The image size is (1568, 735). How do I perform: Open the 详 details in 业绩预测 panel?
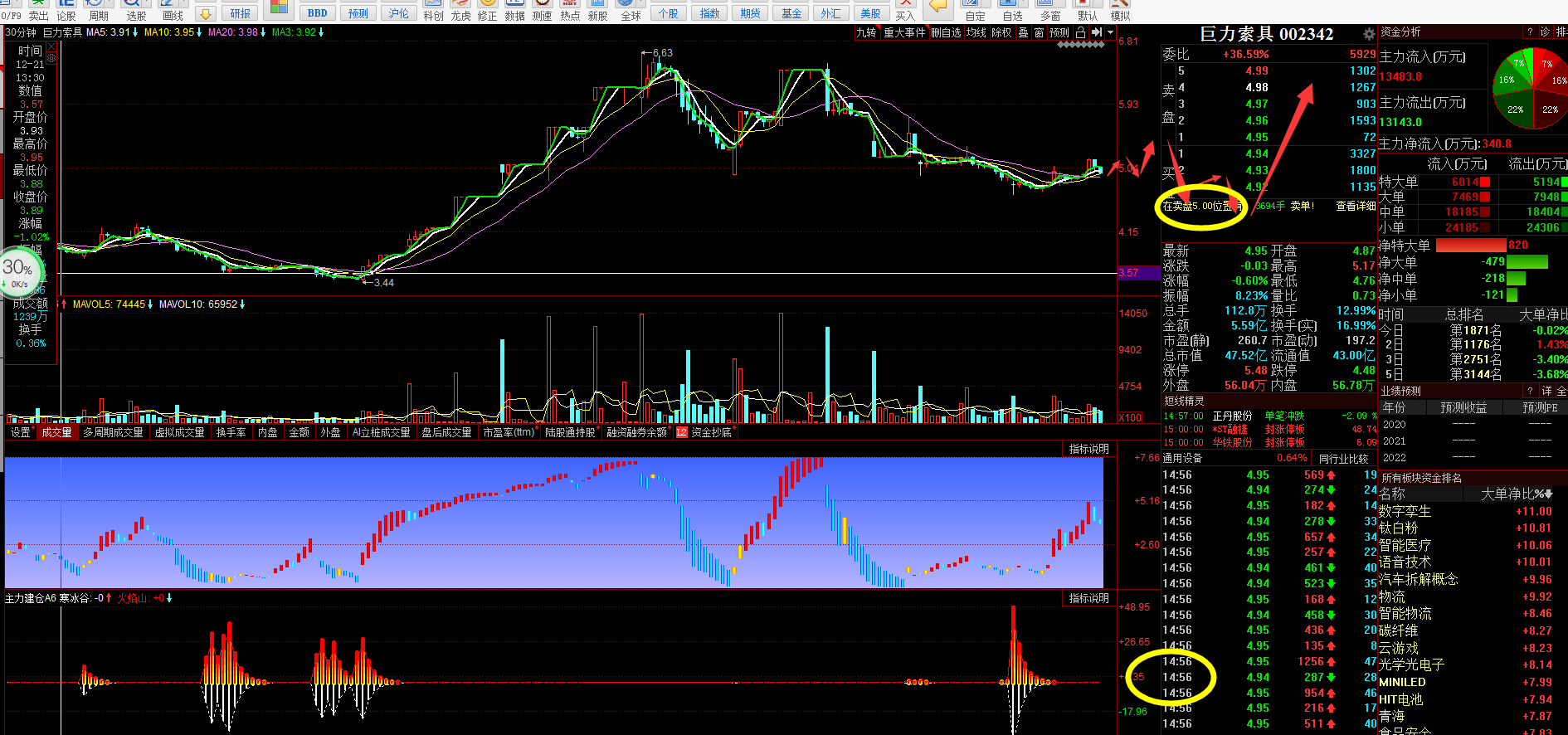(1547, 391)
